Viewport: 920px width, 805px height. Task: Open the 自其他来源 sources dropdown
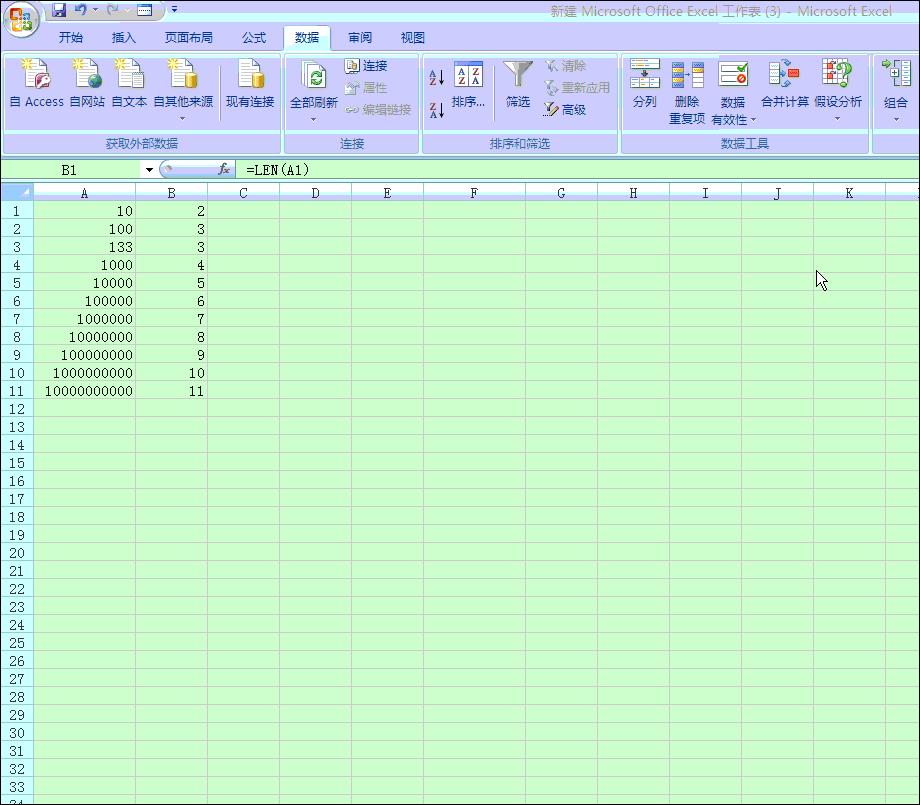(x=183, y=89)
